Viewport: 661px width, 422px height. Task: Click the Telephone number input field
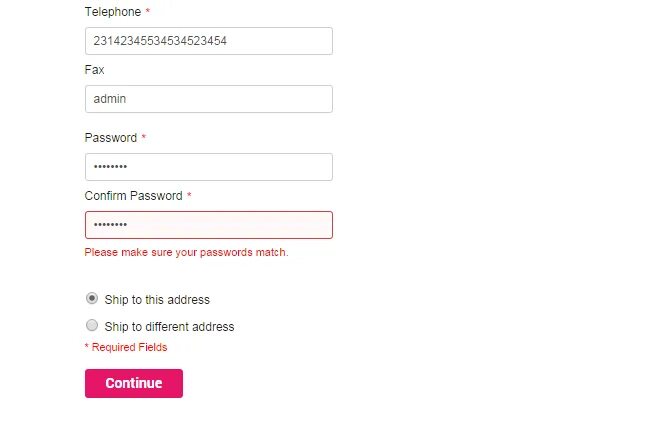[208, 41]
